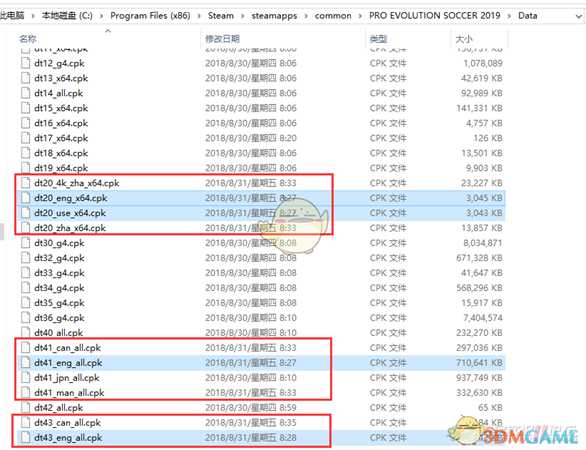Select the dt41_can_all.cpk file icon
Viewport: 586px width, 450px height.
coord(25,348)
